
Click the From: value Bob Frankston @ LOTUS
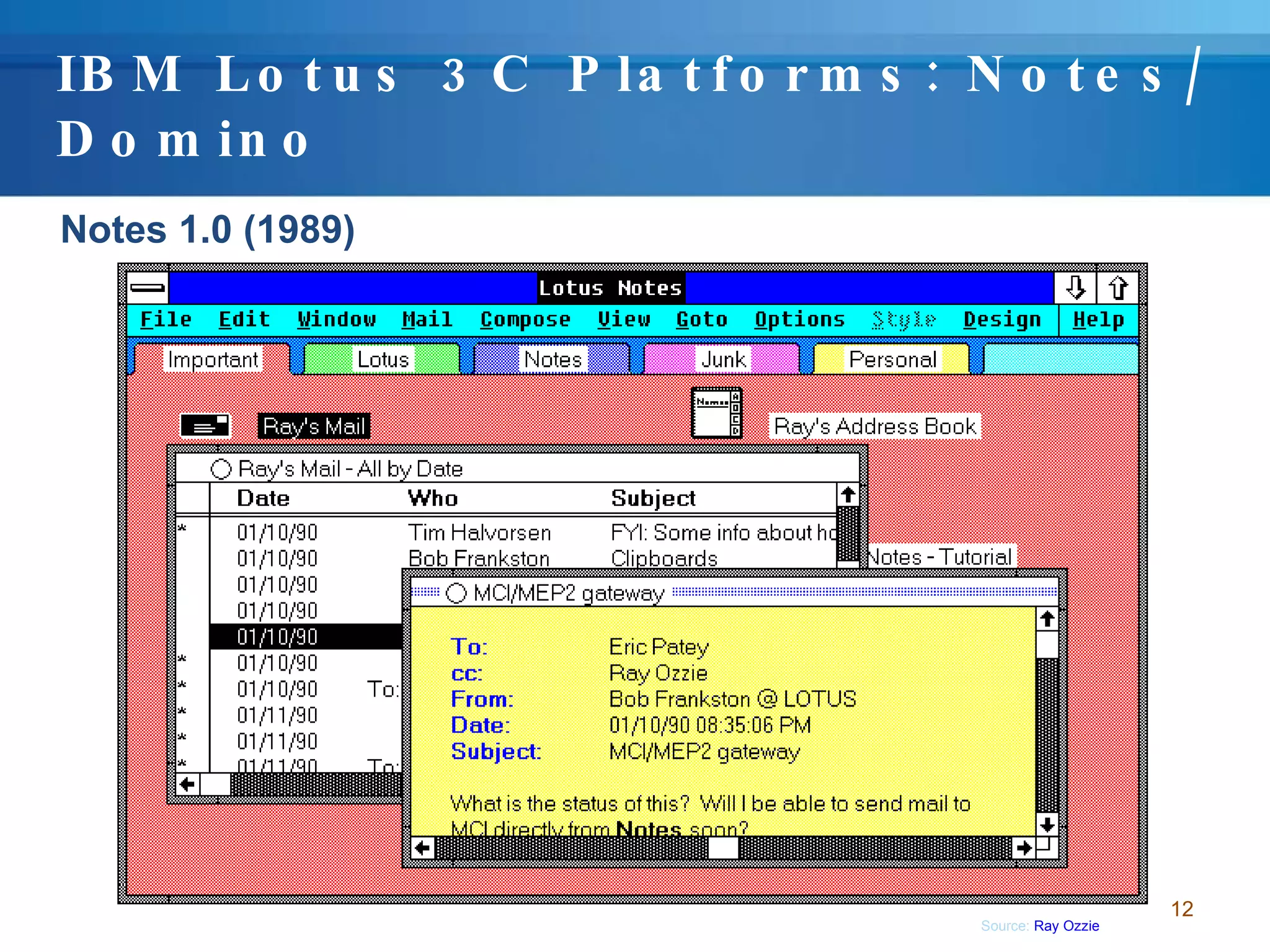pos(732,699)
